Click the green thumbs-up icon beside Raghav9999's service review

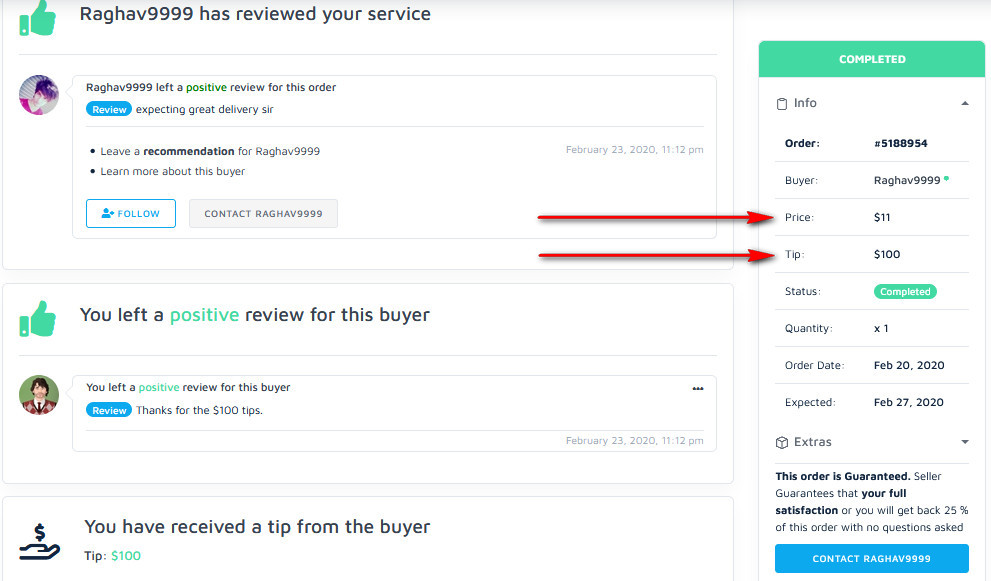click(38, 17)
